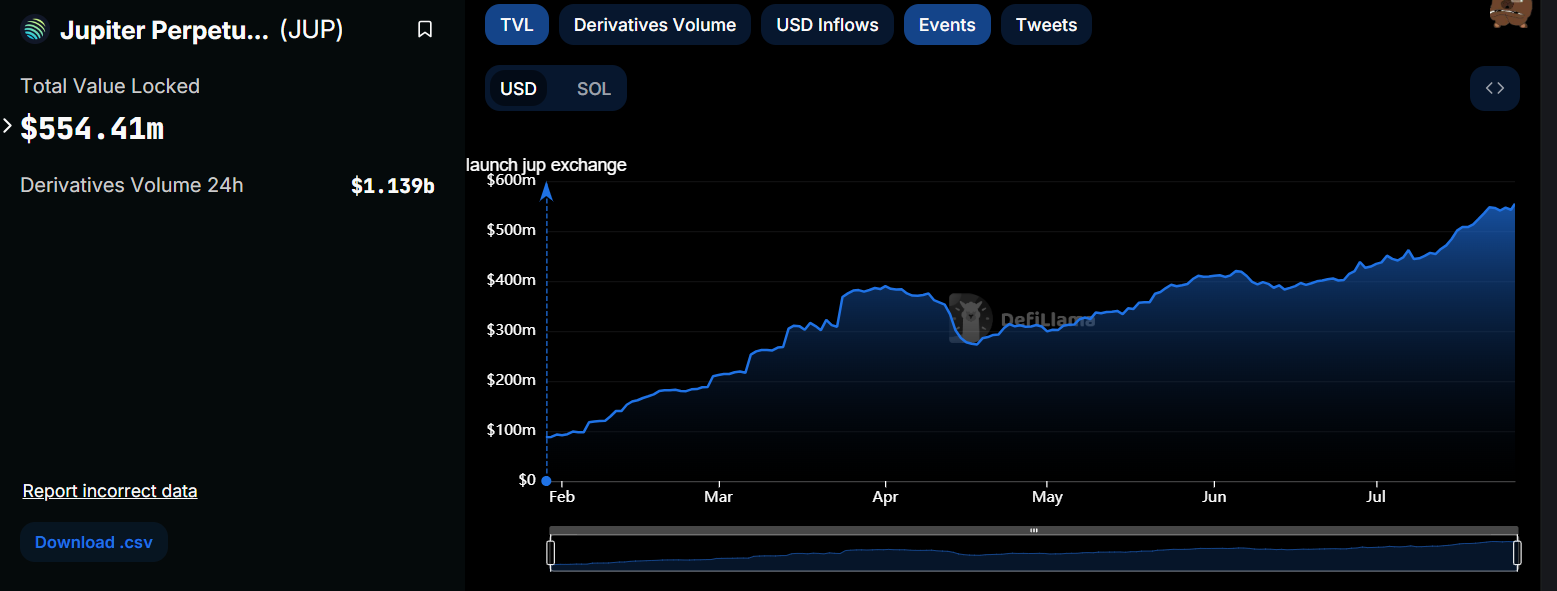Disable the Events overlay
This screenshot has width=1557, height=591.
point(946,25)
